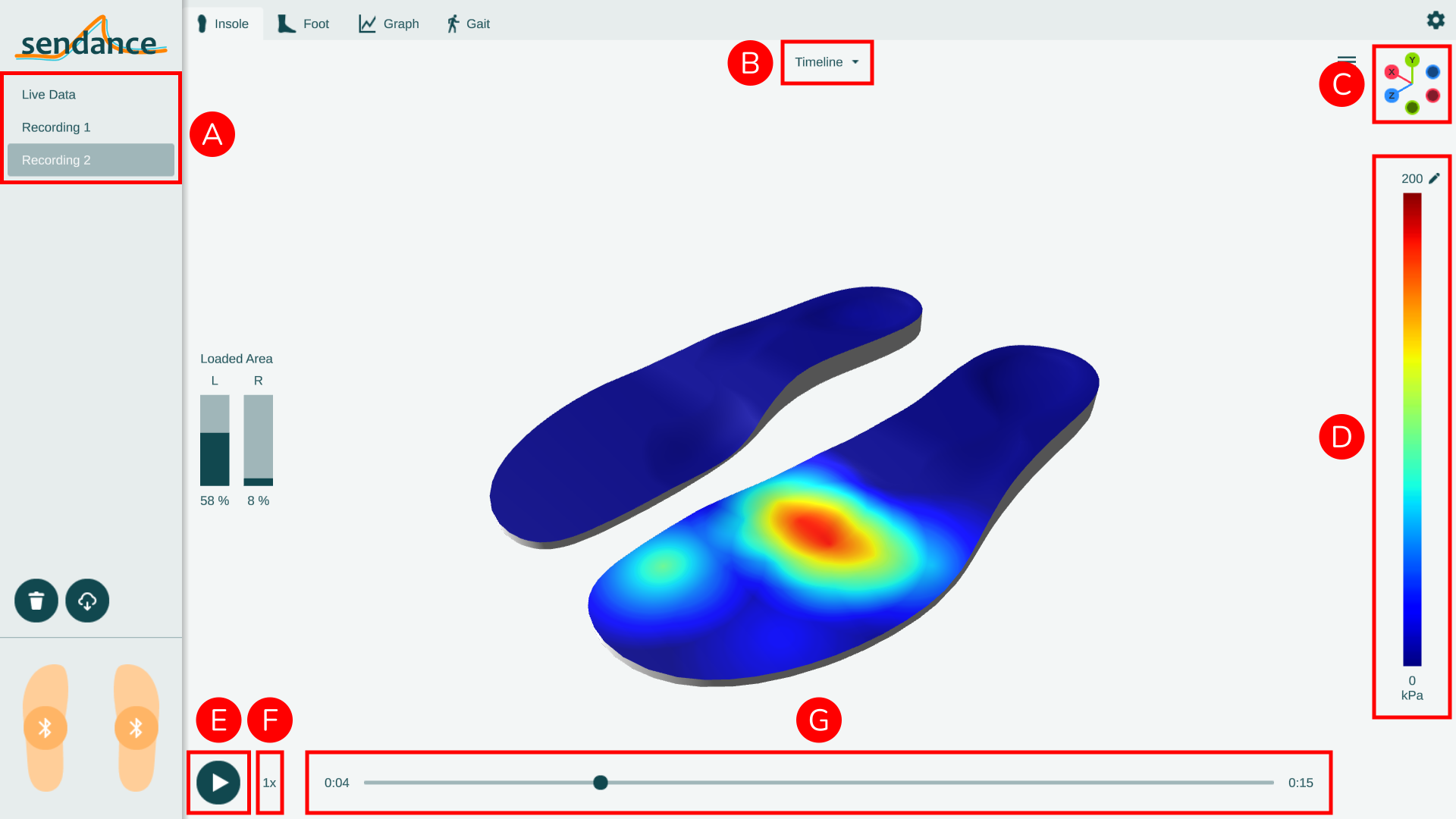Click the 0:04 current time label
1456x819 pixels.
[x=337, y=783]
